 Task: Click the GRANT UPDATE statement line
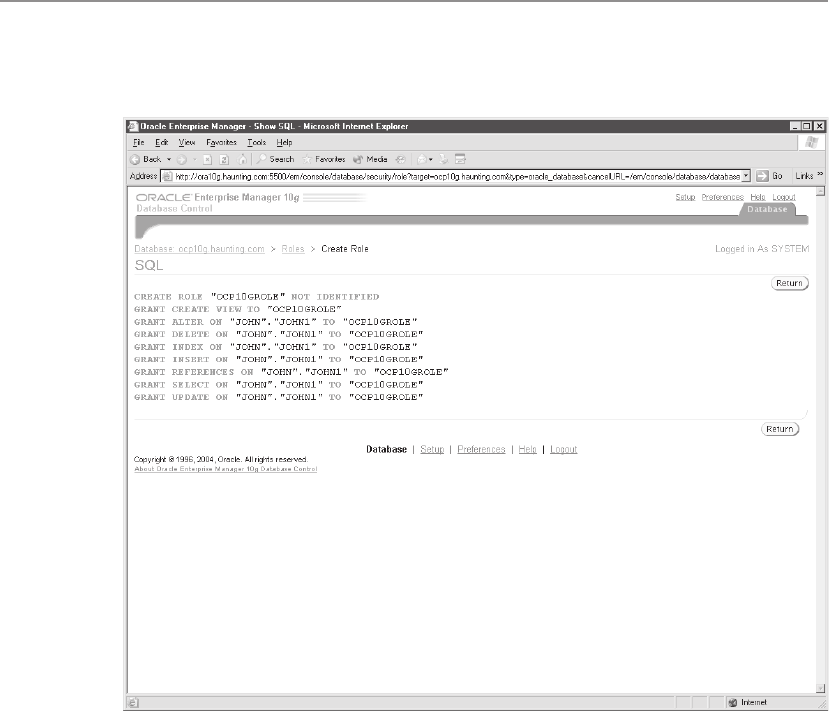tap(279, 398)
